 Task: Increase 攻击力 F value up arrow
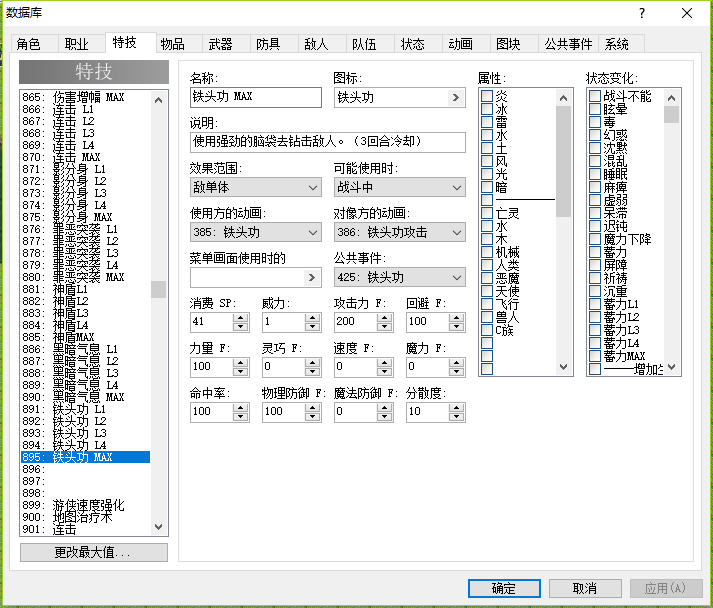[x=385, y=317]
